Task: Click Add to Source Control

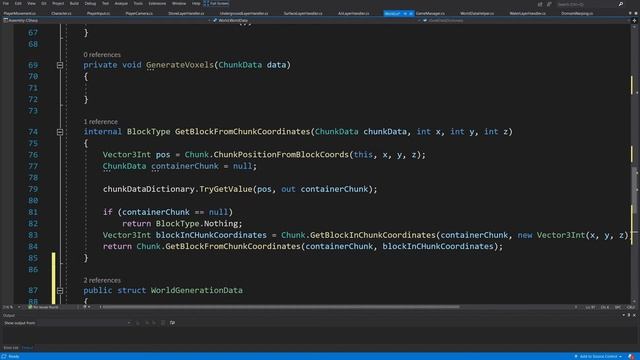Action: [598, 357]
